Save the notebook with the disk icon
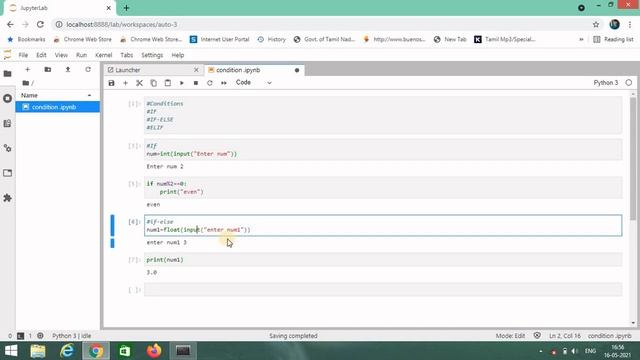The image size is (640, 360). [x=111, y=83]
